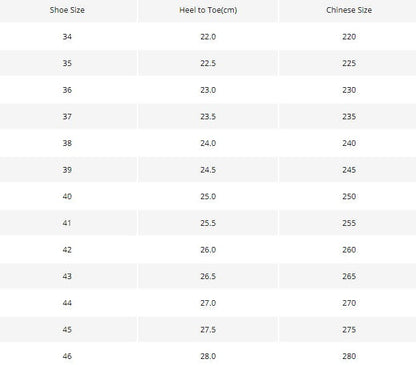Screen dimensions: 416x365
Task: Select shoe size 45 cell
Action: (x=67, y=330)
